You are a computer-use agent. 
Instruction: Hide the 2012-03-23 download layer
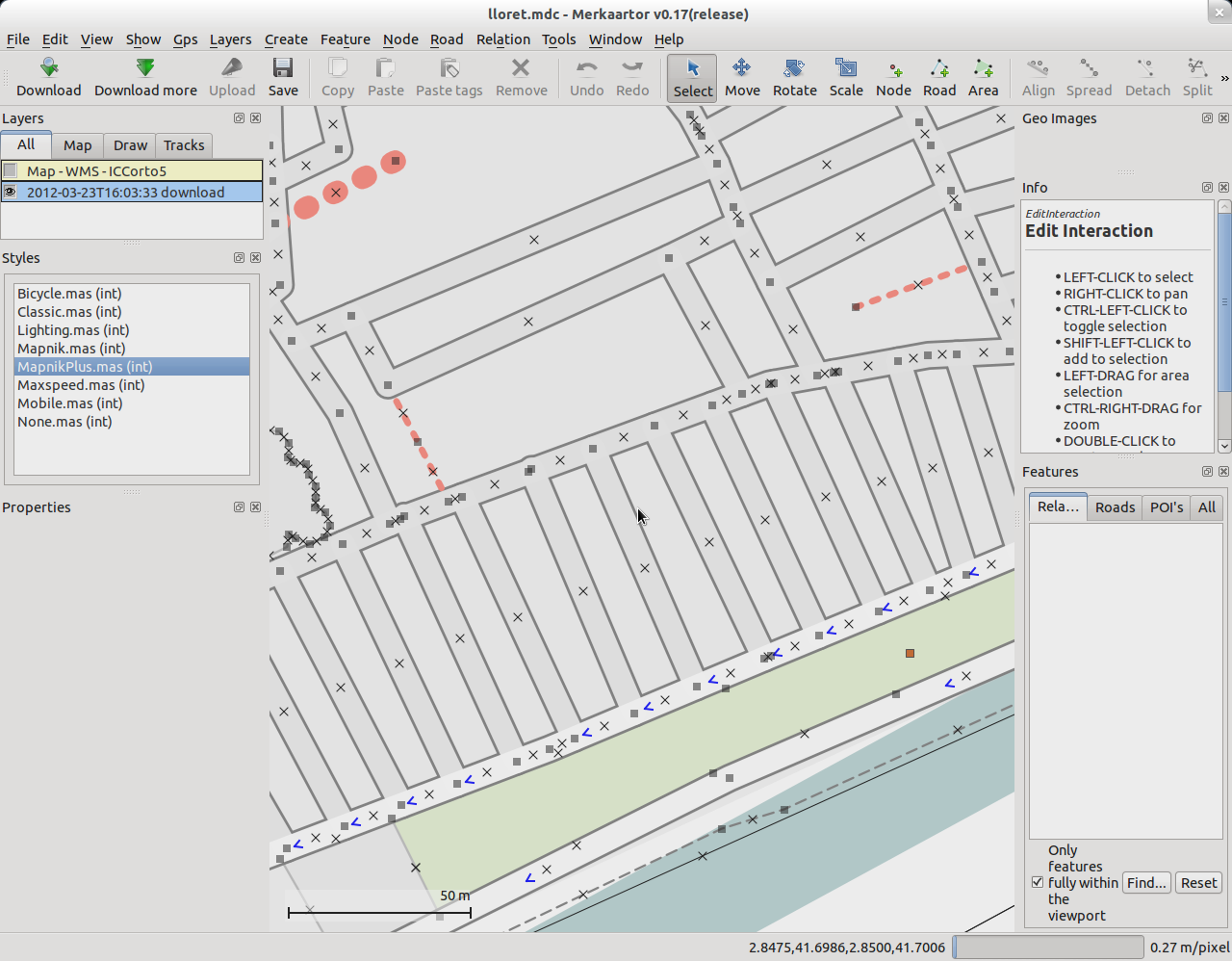click(11, 192)
